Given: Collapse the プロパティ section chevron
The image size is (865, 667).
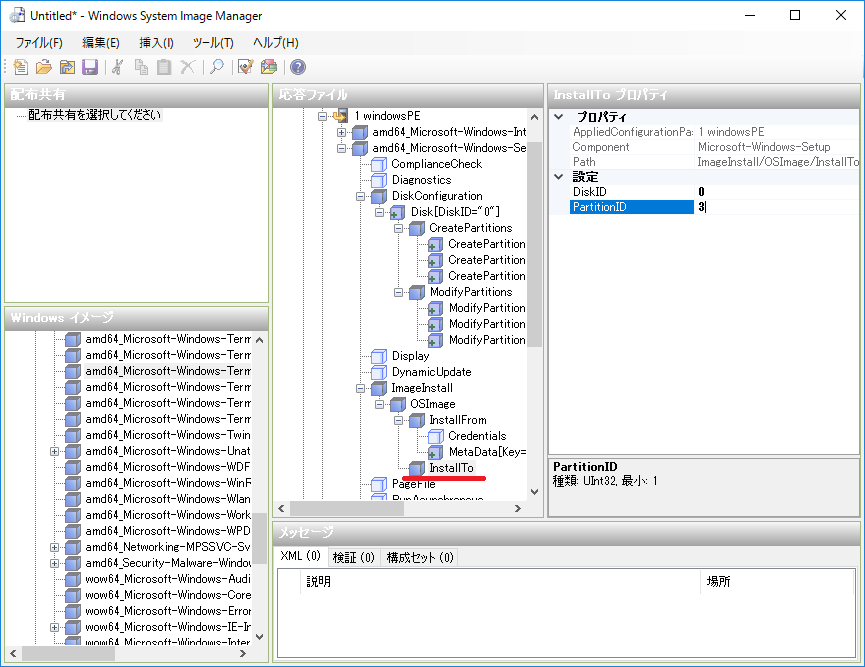Looking at the screenshot, I should tap(559, 116).
